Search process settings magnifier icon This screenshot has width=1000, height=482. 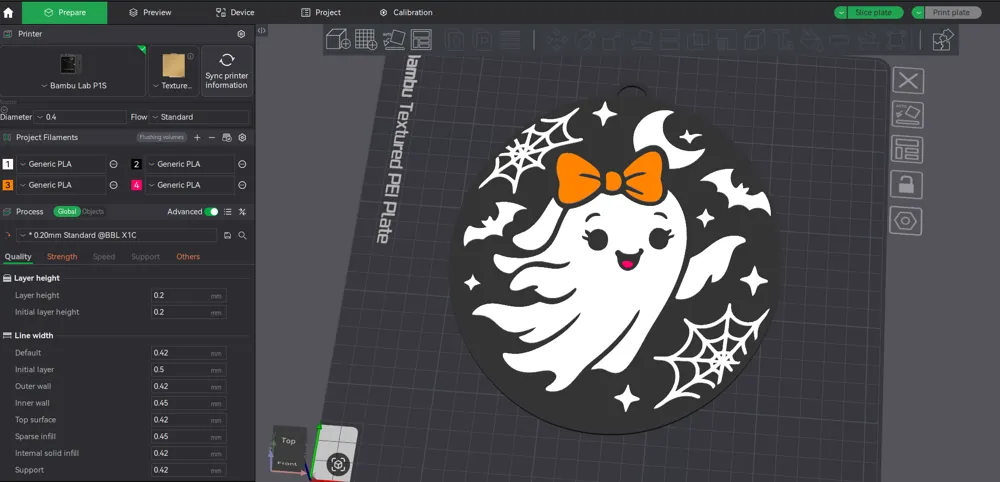tap(242, 235)
